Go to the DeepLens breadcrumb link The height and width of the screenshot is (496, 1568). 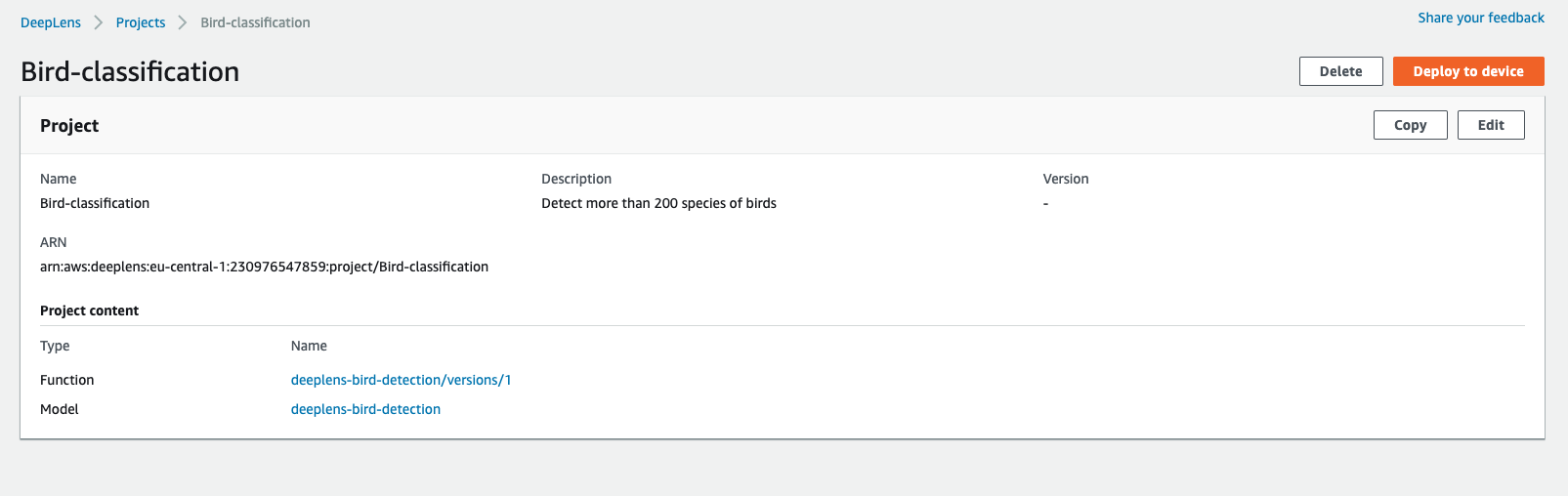point(51,22)
